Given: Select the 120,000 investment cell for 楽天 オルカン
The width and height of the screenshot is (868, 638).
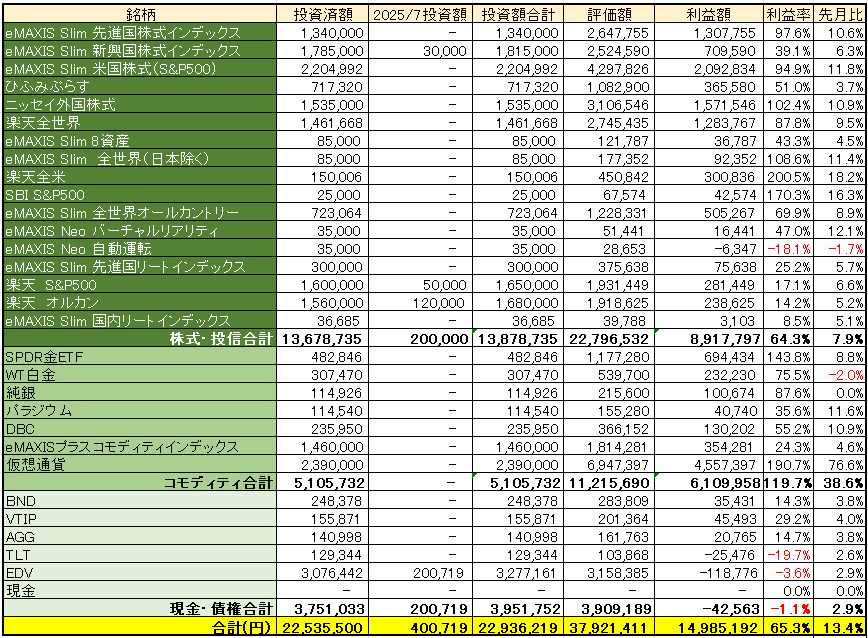Looking at the screenshot, I should tap(420, 303).
